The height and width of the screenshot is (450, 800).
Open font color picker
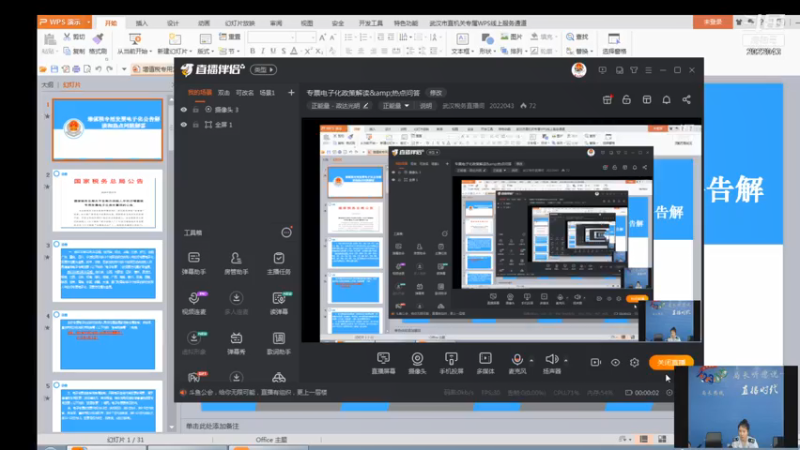coord(294,51)
